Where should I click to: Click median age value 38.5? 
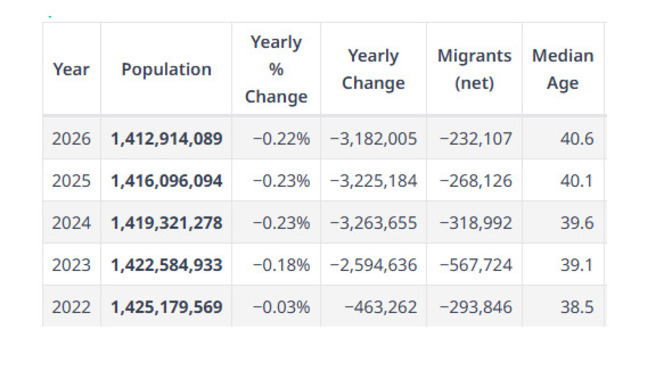tap(577, 307)
